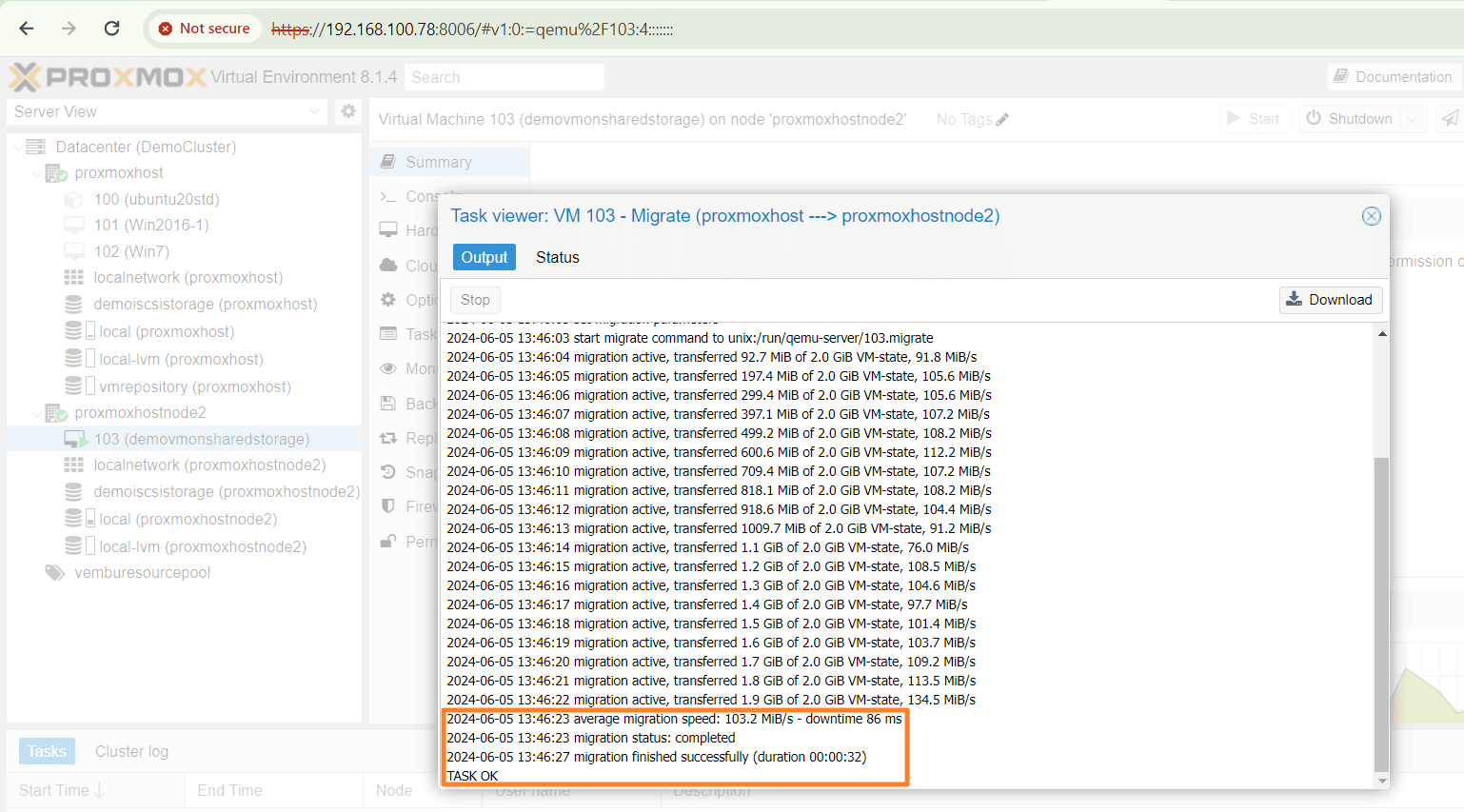The image size is (1464, 812).
Task: Click the proxmoxhost server node icon
Action: click(x=56, y=173)
